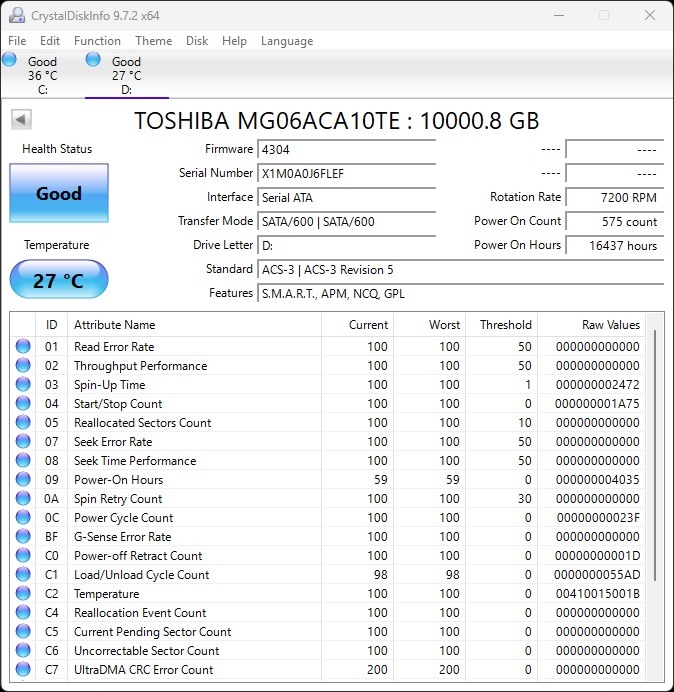
Task: Open the Help menu
Action: click(234, 41)
